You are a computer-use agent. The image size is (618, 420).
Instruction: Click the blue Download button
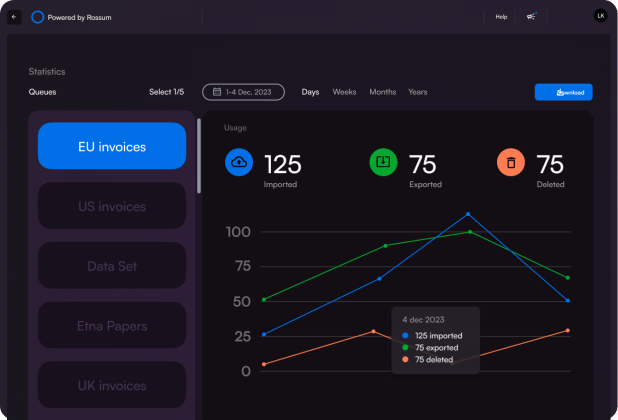(563, 92)
